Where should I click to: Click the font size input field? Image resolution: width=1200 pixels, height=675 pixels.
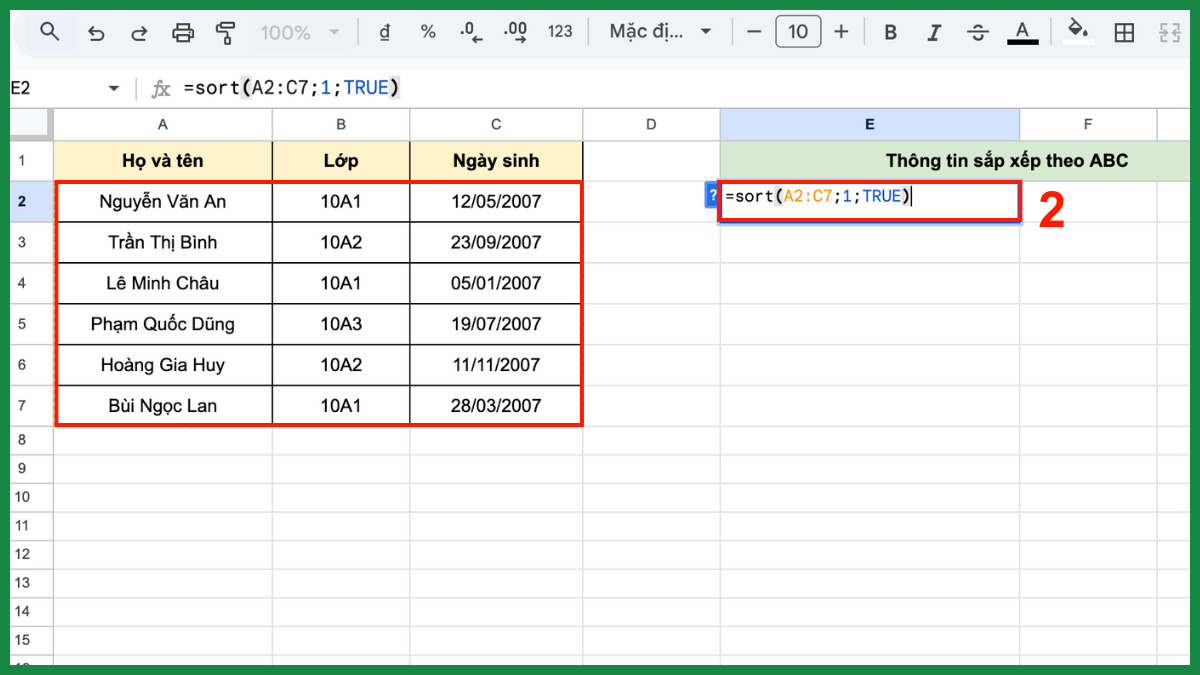797,32
